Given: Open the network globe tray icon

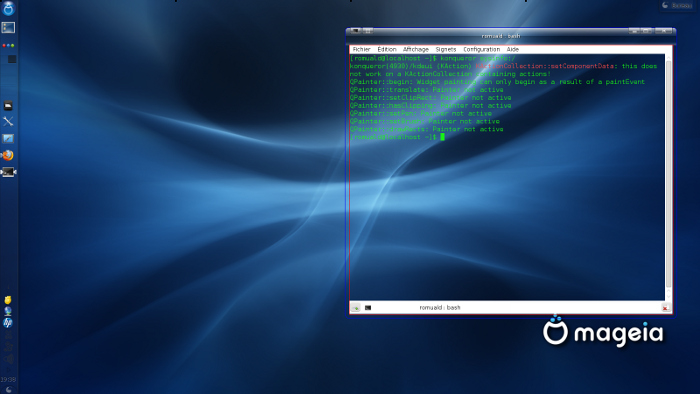Looking at the screenshot, I should (8, 311).
